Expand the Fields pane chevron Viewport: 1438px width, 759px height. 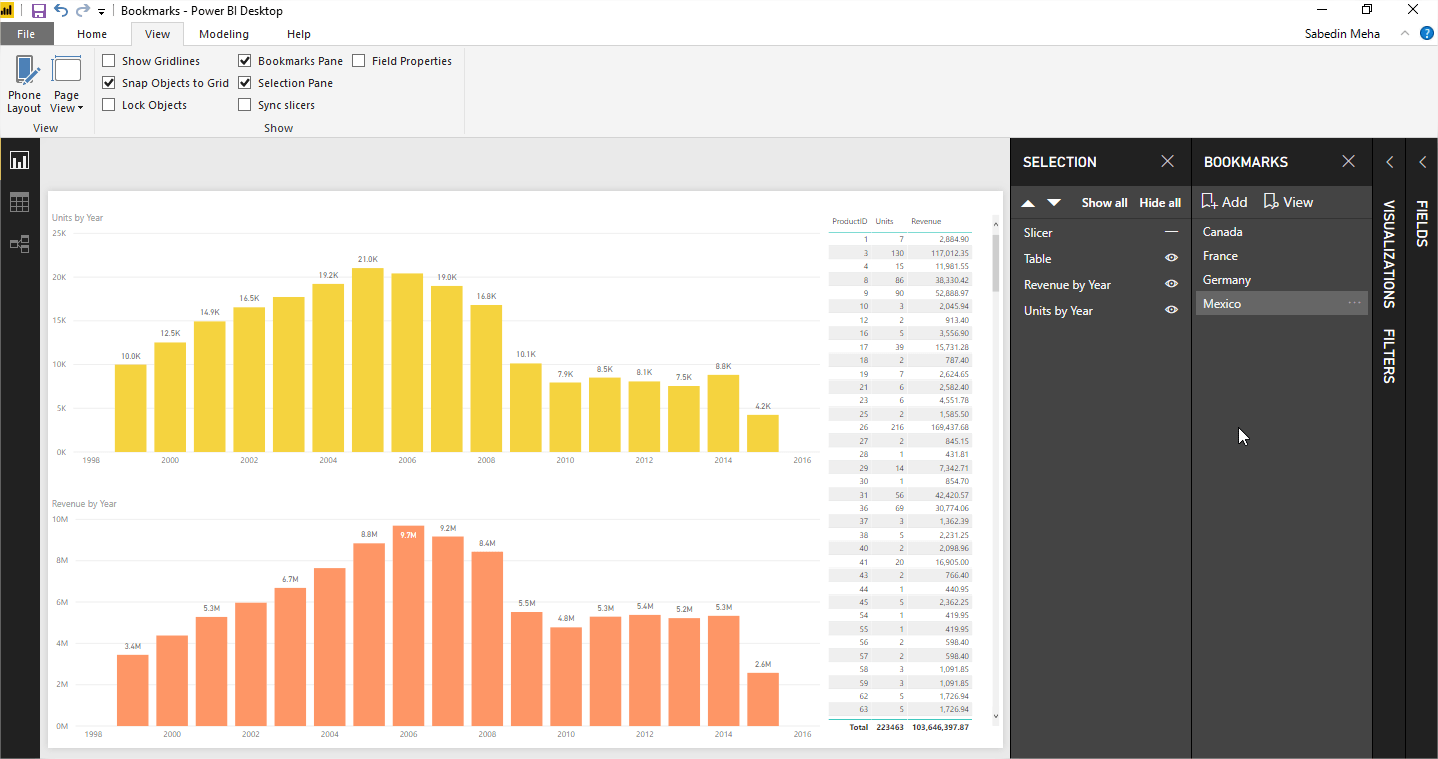[1422, 161]
